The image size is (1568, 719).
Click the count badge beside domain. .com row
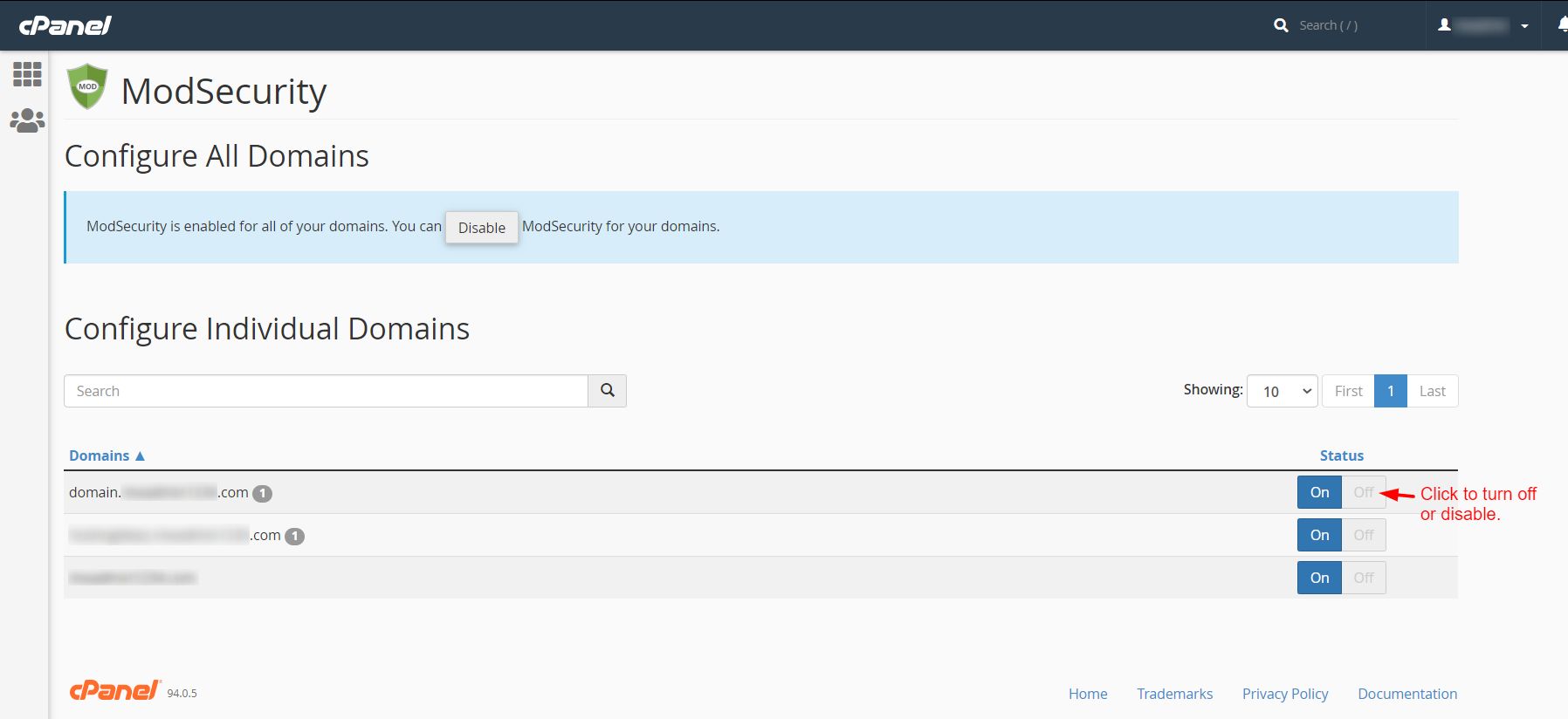click(262, 494)
